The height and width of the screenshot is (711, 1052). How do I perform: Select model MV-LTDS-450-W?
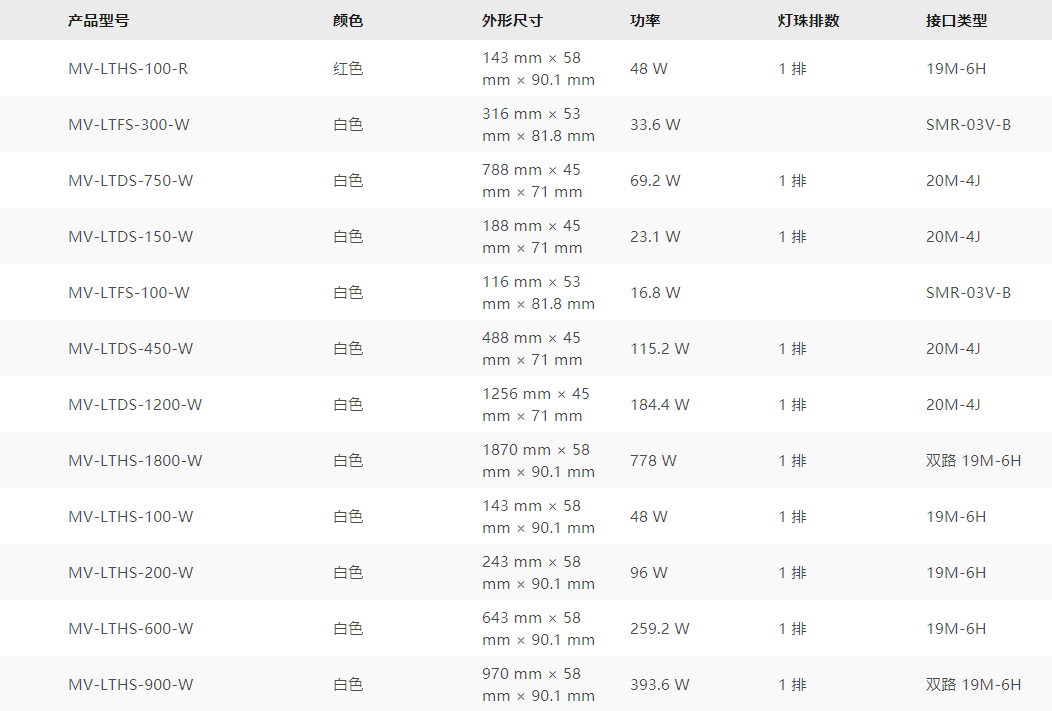click(x=131, y=349)
